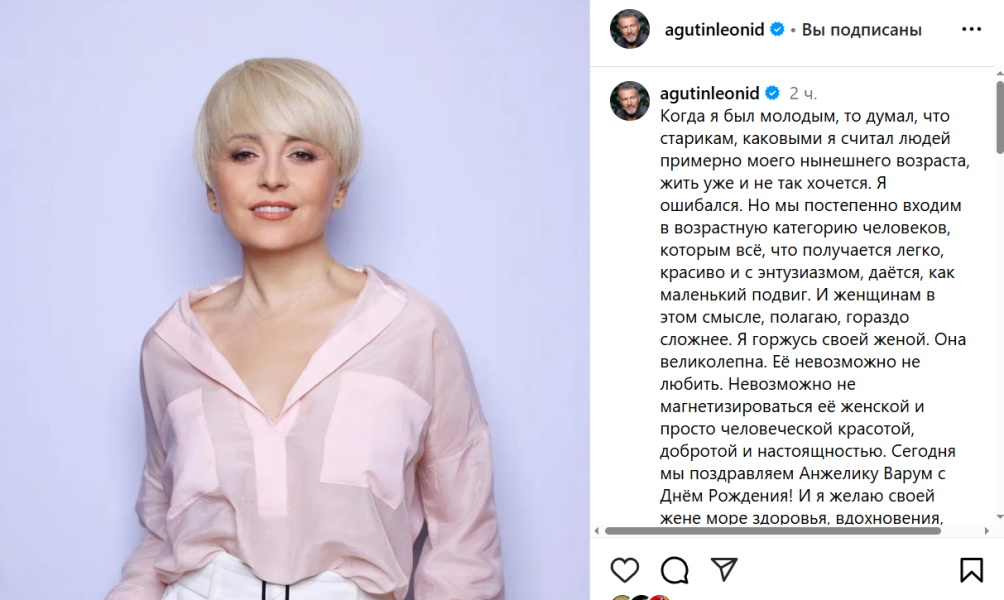Click the horizontal scrollbar thumb below caption
The width and height of the screenshot is (1004, 600).
[773, 531]
